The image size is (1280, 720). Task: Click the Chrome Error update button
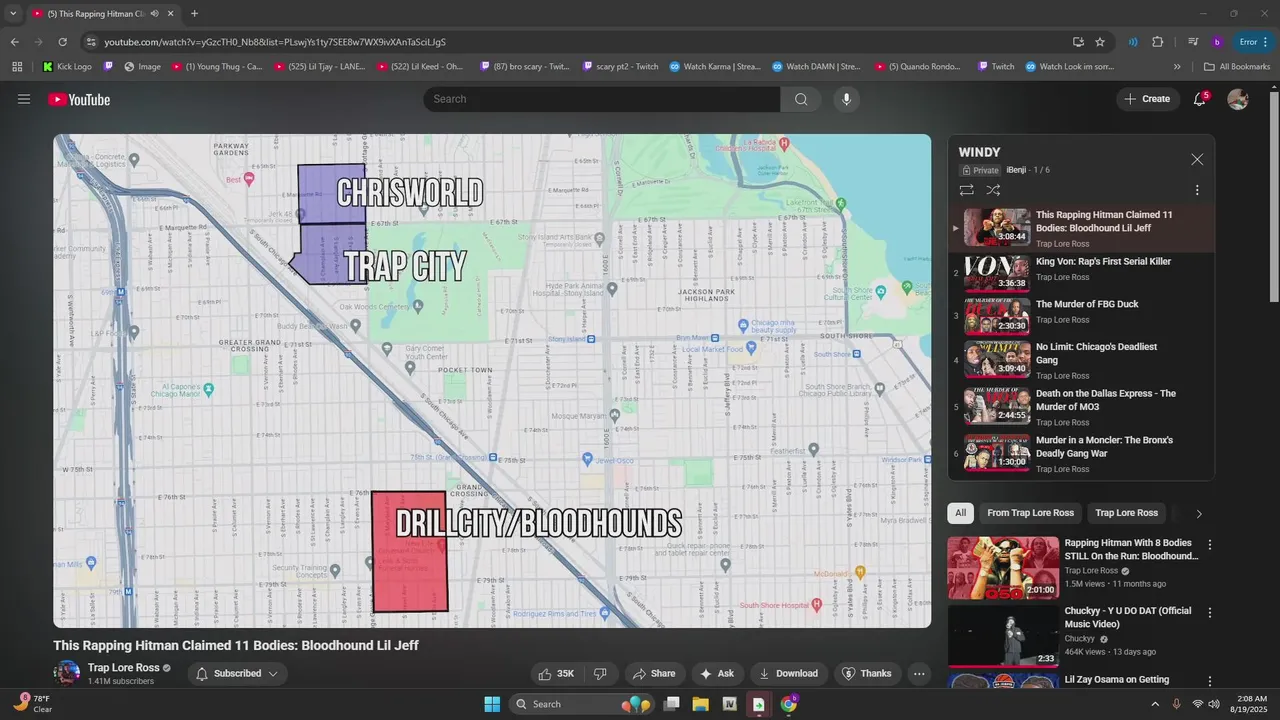coord(1254,42)
